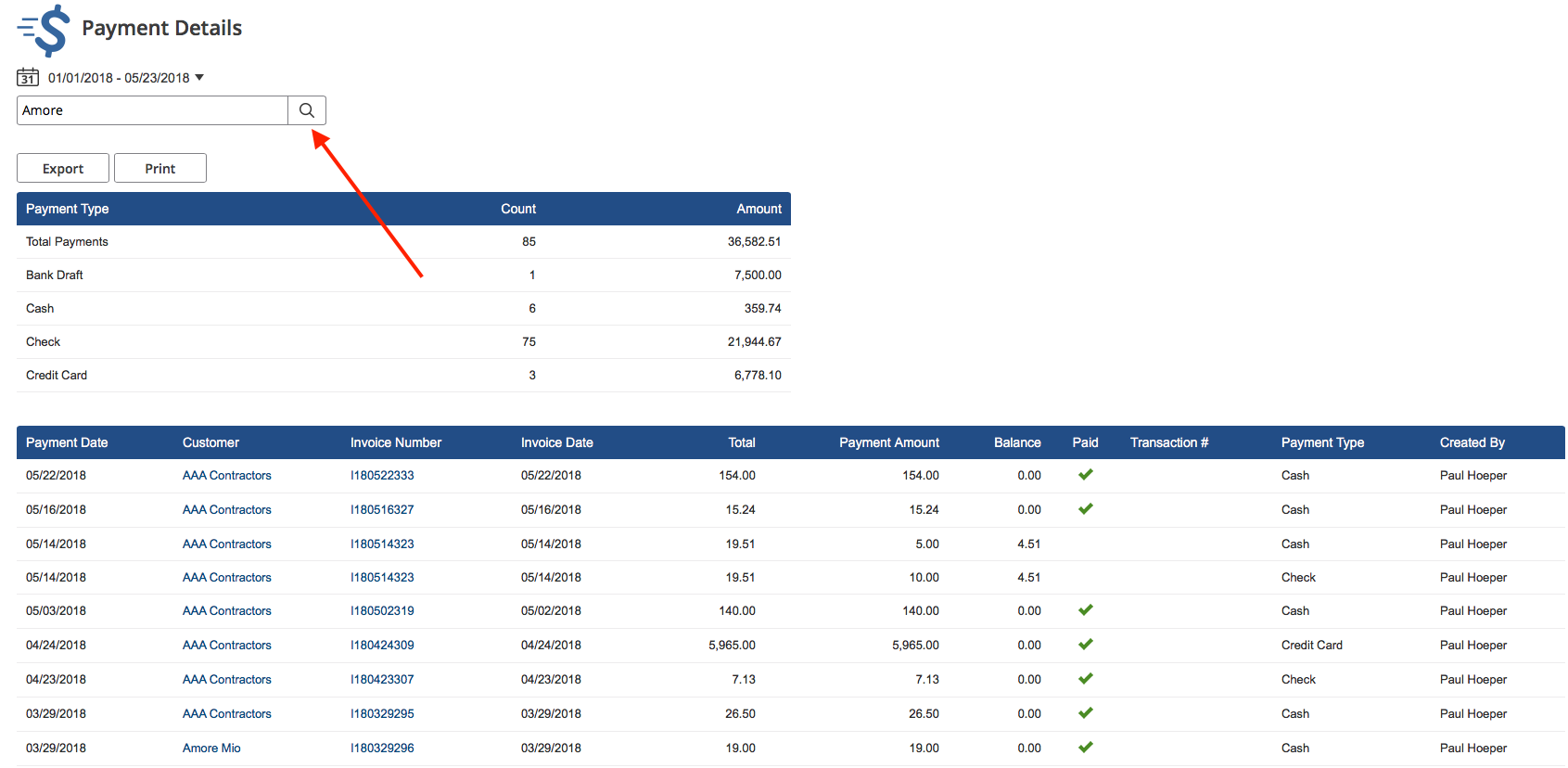The image size is (1568, 768).
Task: Click paid checkmark for invoice I180516327
Action: pos(1085,509)
